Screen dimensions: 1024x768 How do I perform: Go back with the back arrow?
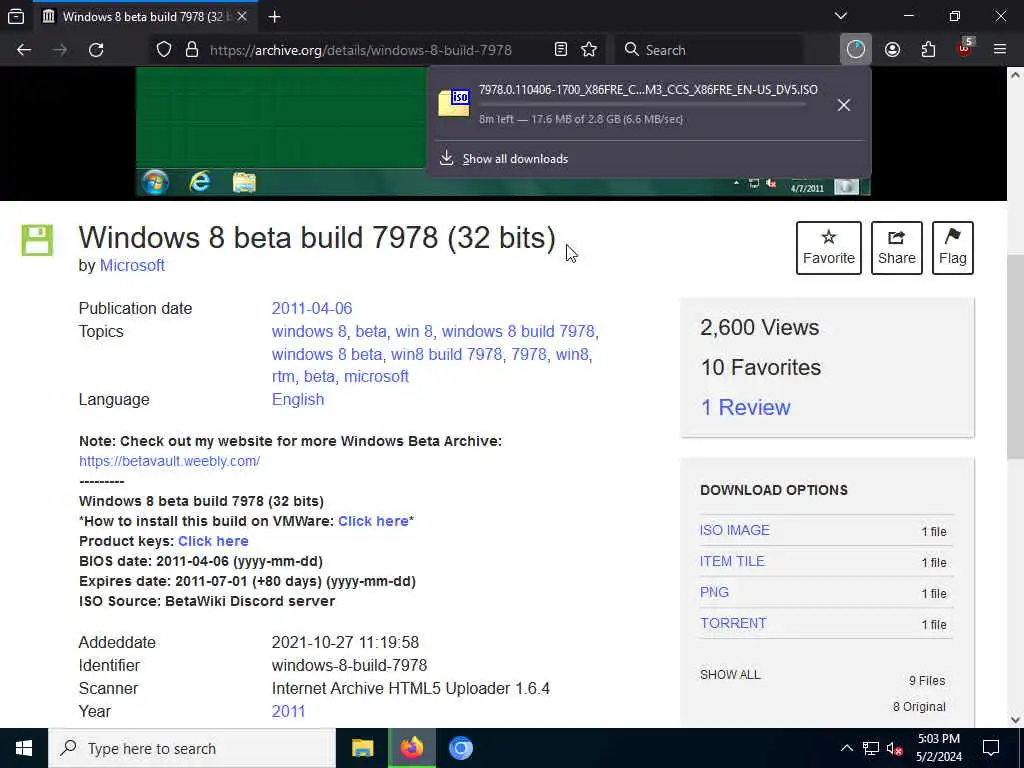pos(24,50)
